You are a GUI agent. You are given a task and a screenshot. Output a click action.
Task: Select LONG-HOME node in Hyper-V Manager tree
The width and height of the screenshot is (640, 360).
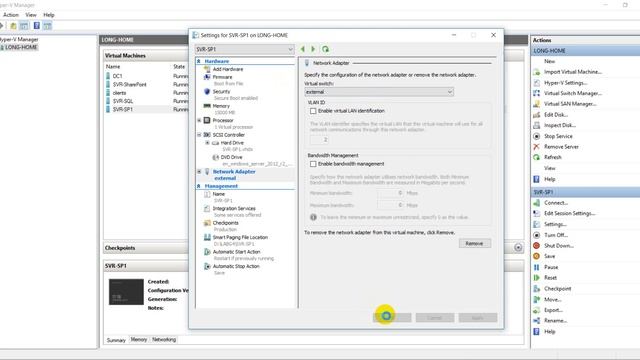(21, 47)
